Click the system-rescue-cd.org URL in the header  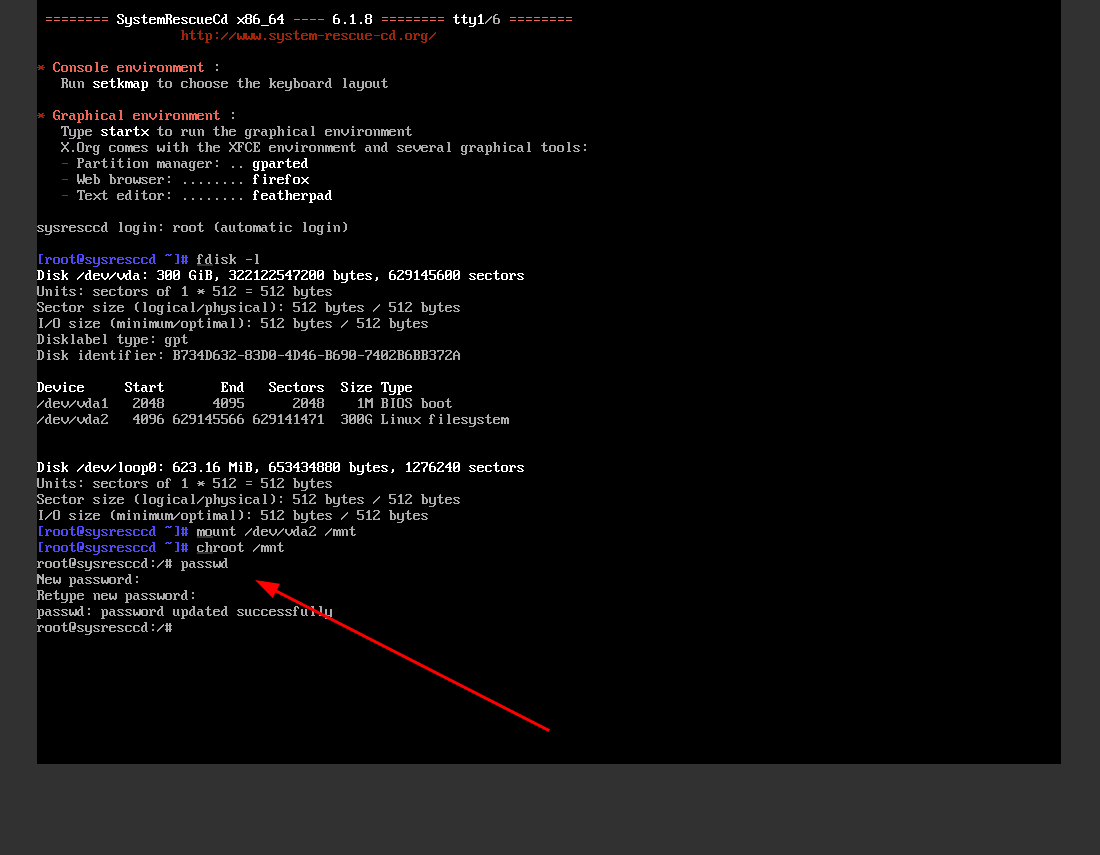(309, 36)
